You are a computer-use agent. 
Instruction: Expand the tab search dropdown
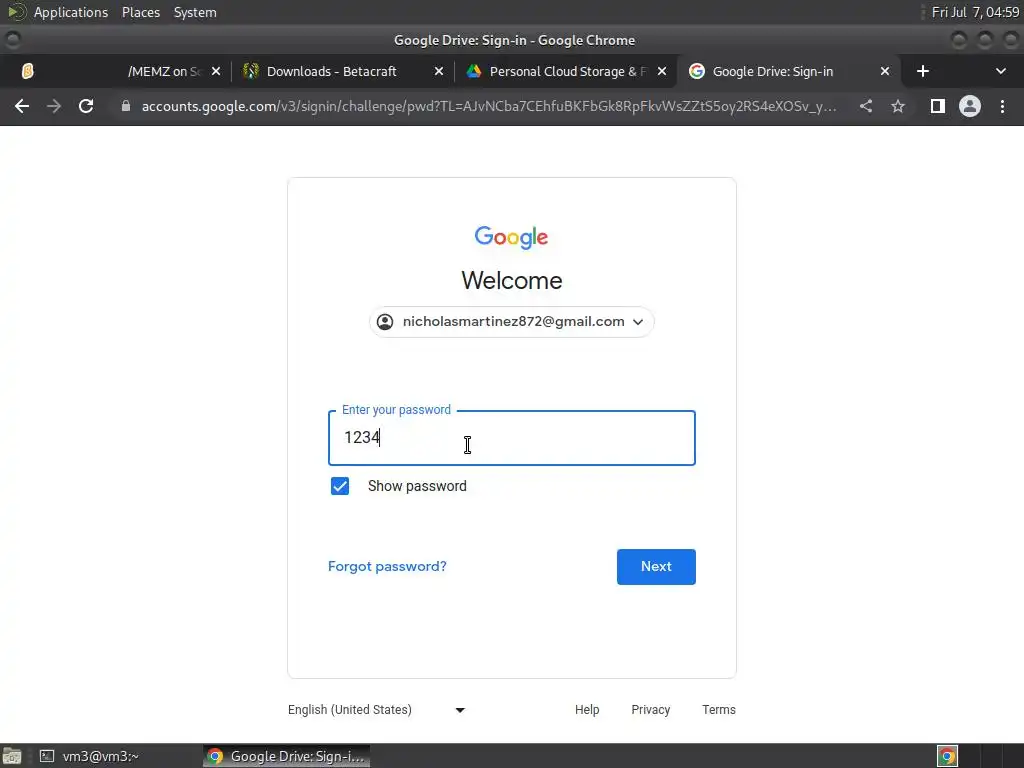(x=1000, y=71)
